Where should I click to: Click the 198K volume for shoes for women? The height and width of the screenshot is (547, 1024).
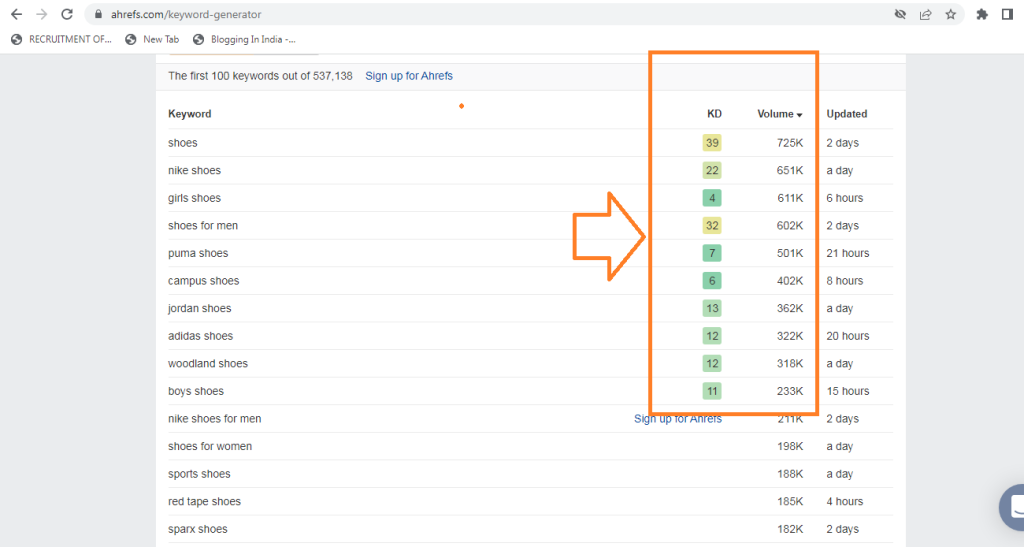point(790,446)
